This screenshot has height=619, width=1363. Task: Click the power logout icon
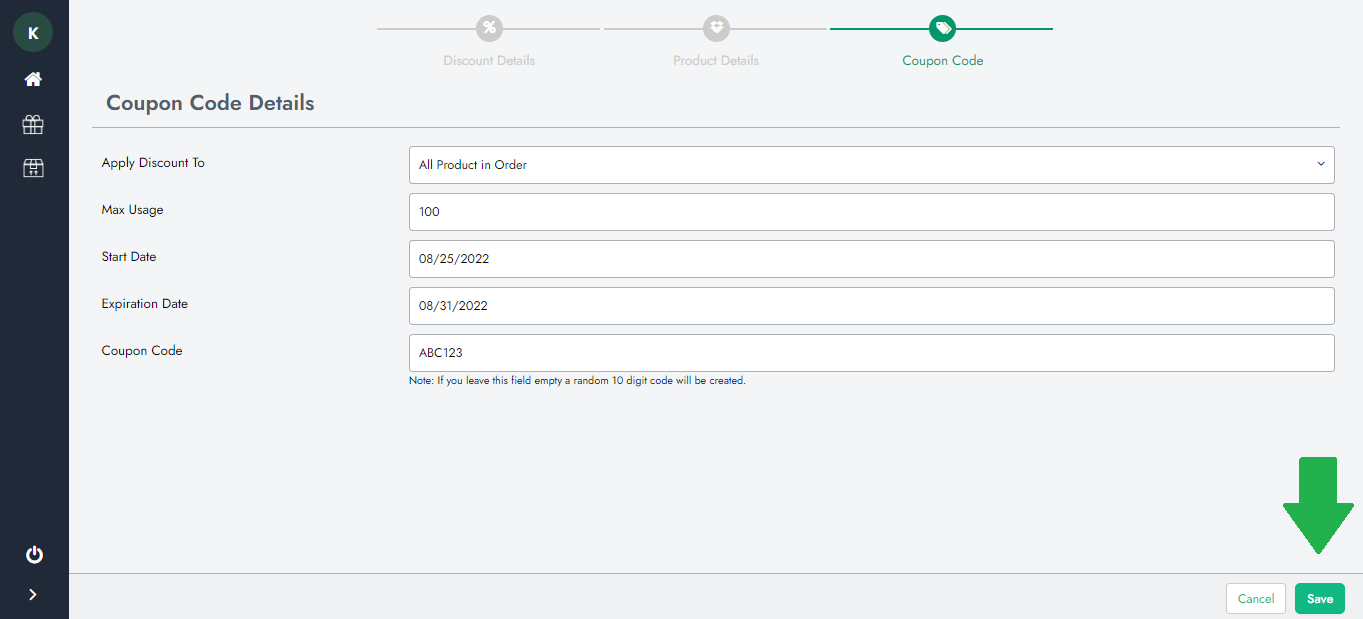(x=34, y=554)
